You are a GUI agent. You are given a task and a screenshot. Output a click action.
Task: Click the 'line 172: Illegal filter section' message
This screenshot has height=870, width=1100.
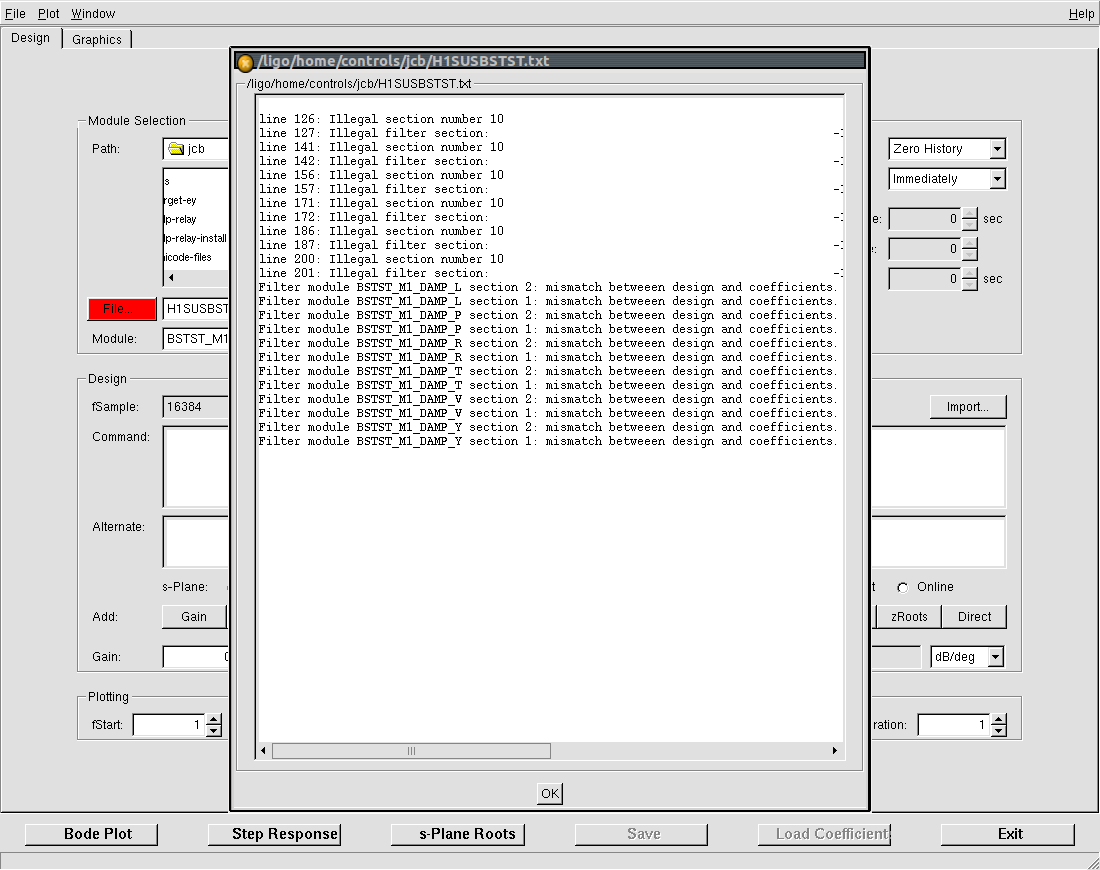[373, 218]
